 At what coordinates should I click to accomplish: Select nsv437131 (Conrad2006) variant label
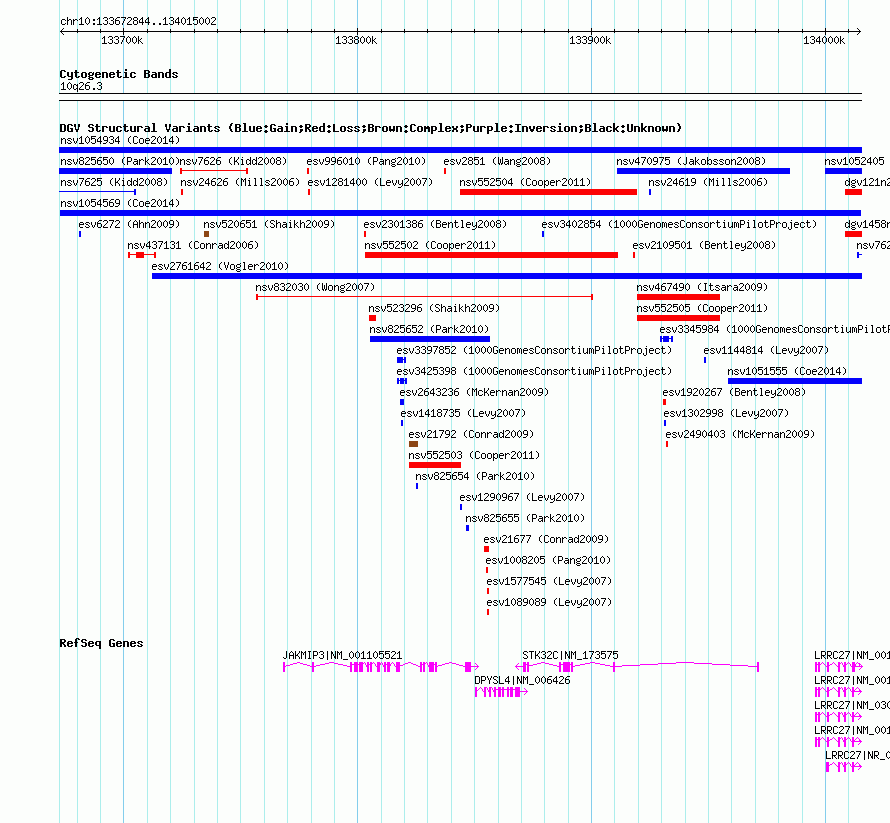tap(193, 245)
